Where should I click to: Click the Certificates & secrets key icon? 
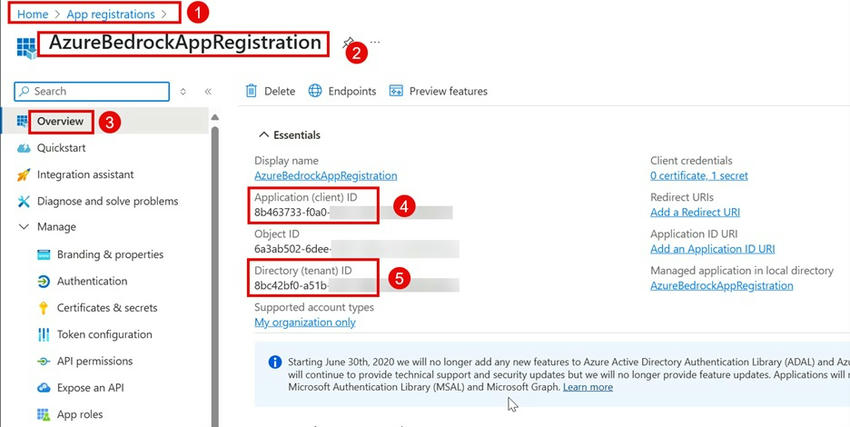(43, 308)
